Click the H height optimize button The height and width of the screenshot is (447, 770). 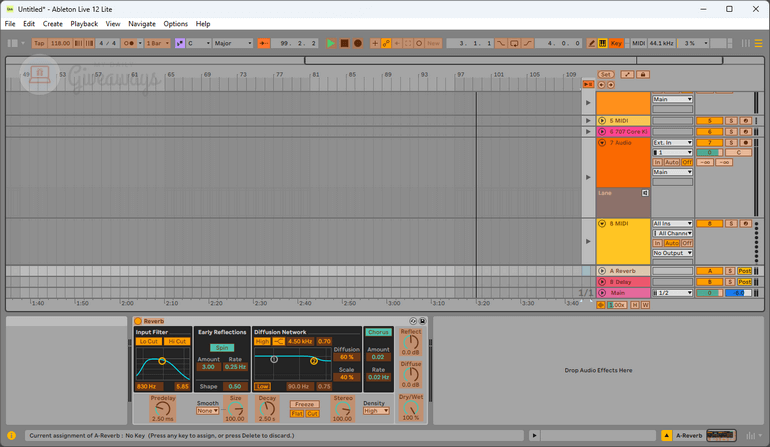635,305
